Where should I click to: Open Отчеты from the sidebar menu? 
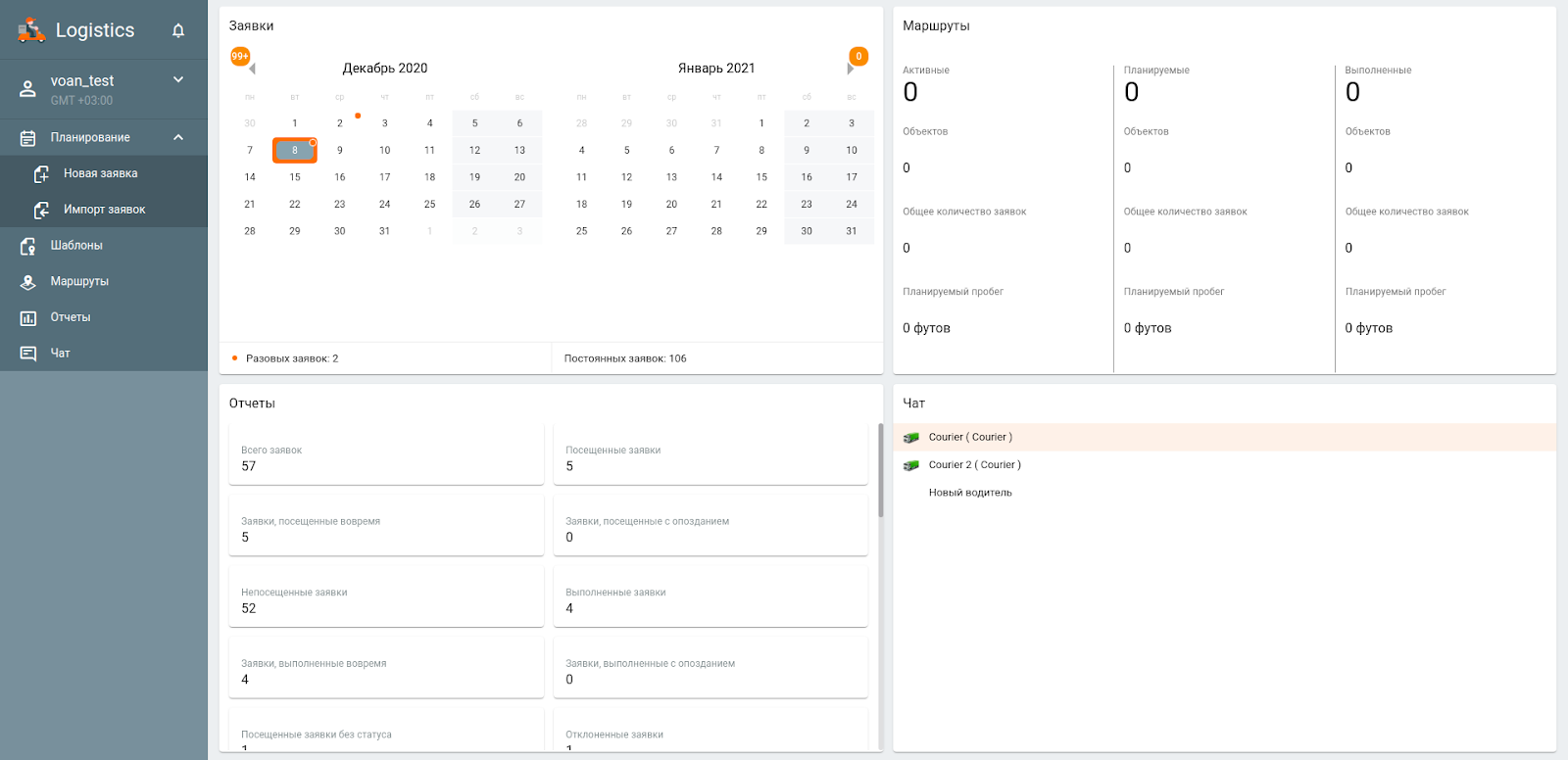tap(71, 317)
